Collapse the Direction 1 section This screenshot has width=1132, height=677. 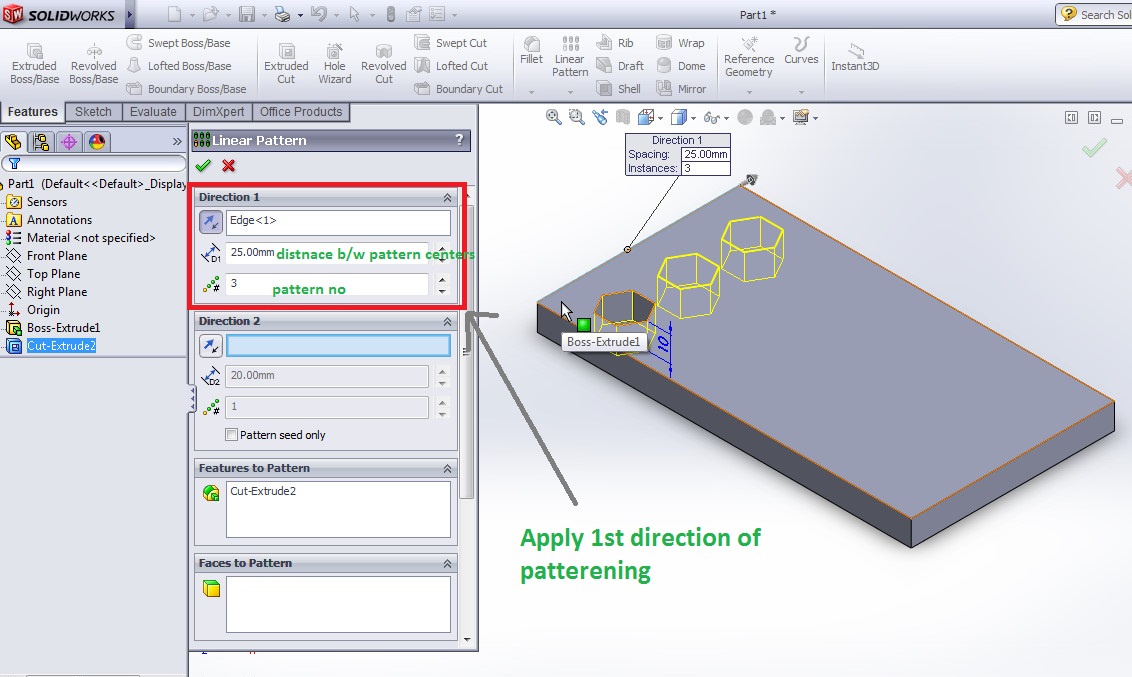point(449,197)
